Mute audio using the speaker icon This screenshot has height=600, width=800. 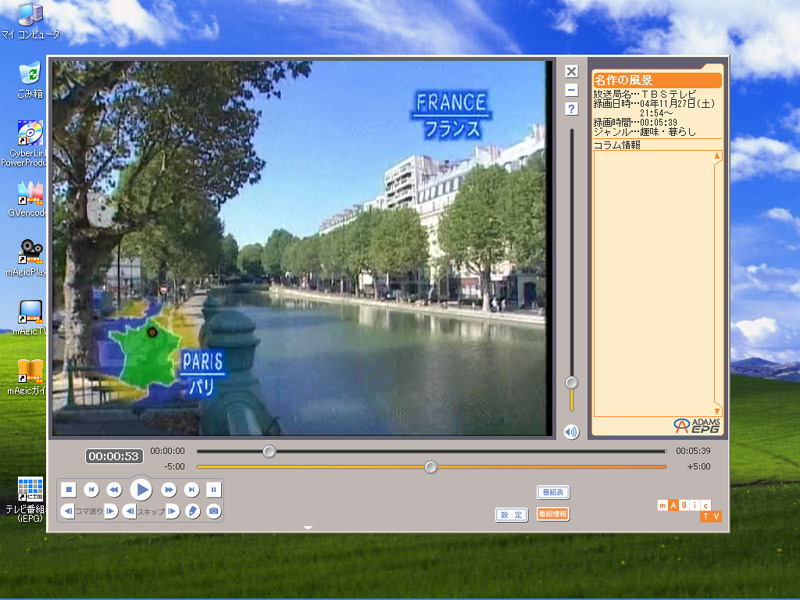click(x=571, y=432)
